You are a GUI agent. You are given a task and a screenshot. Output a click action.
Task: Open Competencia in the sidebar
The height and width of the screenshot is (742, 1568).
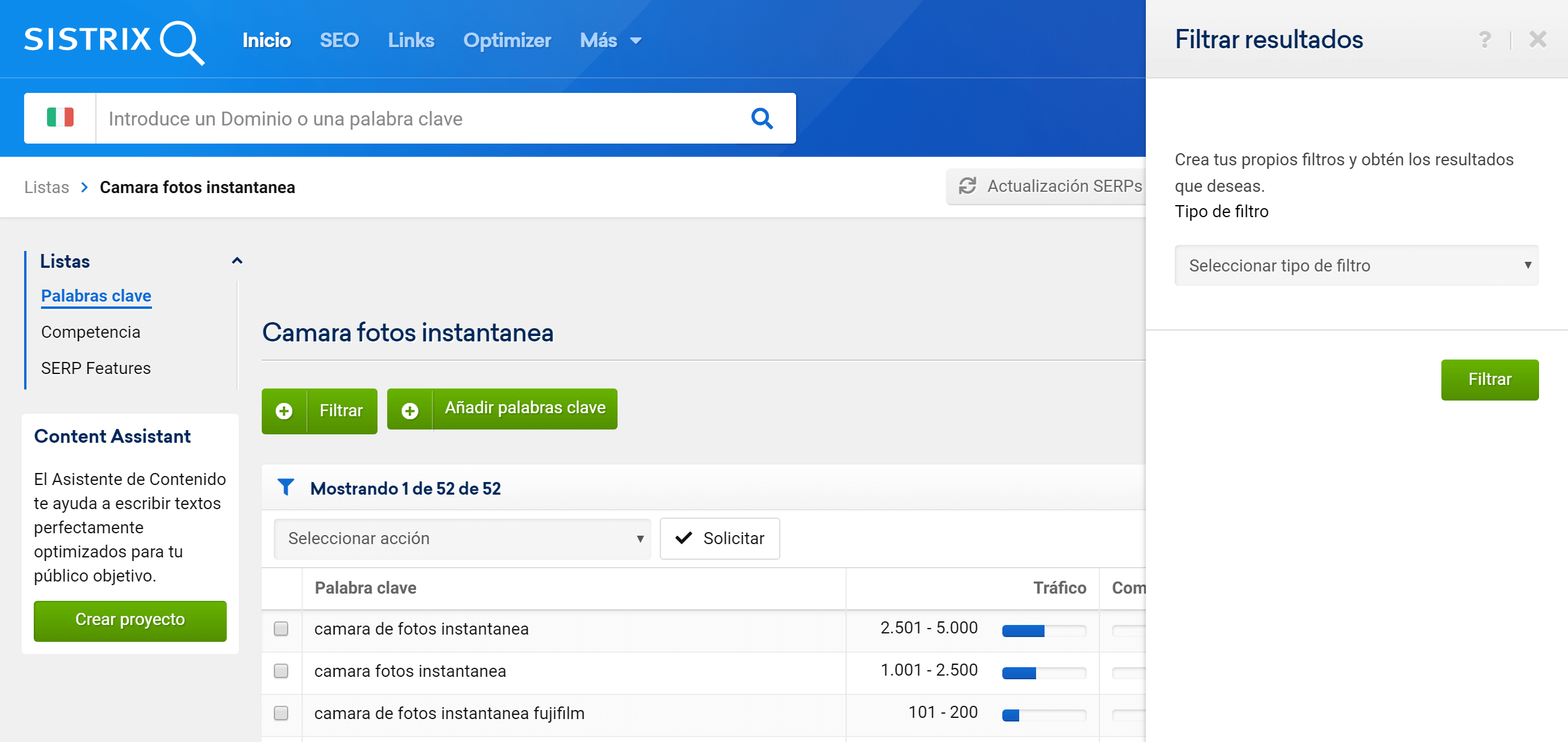[x=90, y=332]
